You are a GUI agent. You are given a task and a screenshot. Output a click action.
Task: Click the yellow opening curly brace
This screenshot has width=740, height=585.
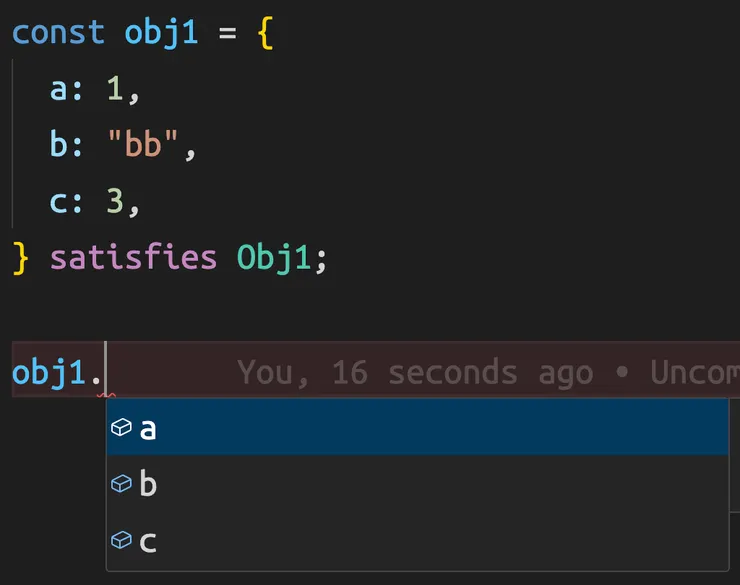coord(264,31)
